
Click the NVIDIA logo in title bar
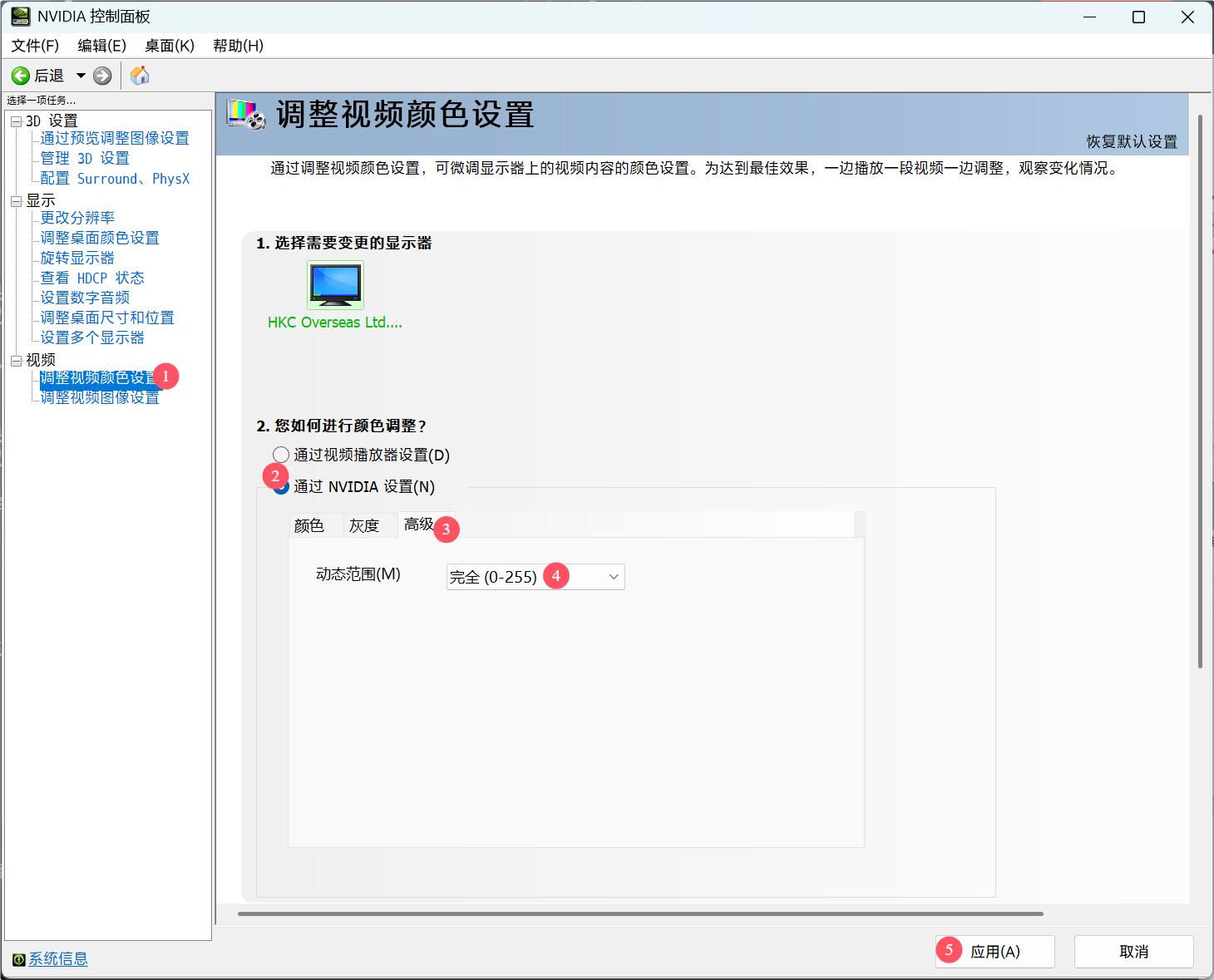20,17
